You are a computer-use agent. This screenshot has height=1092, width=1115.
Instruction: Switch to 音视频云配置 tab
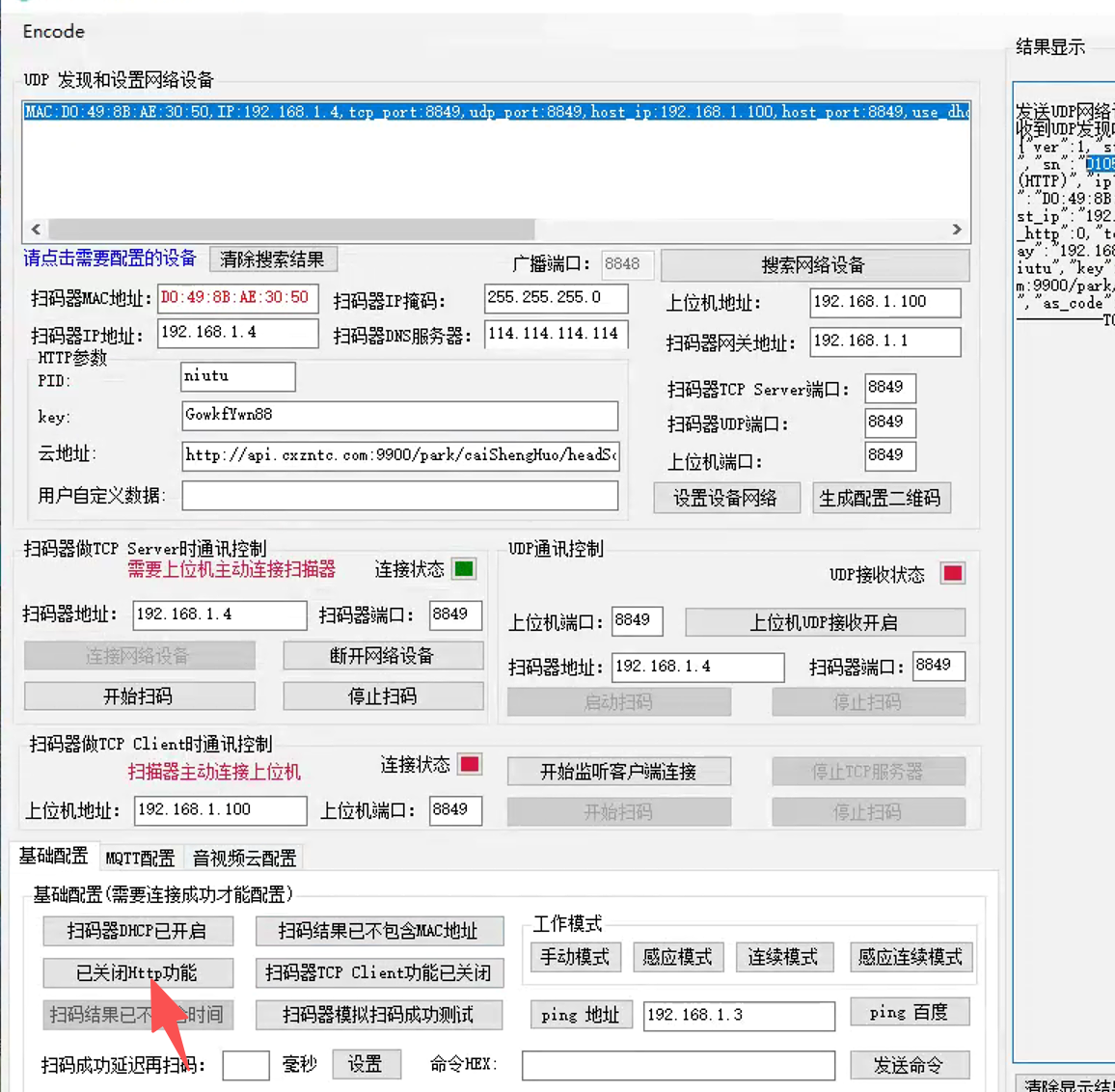(x=244, y=858)
